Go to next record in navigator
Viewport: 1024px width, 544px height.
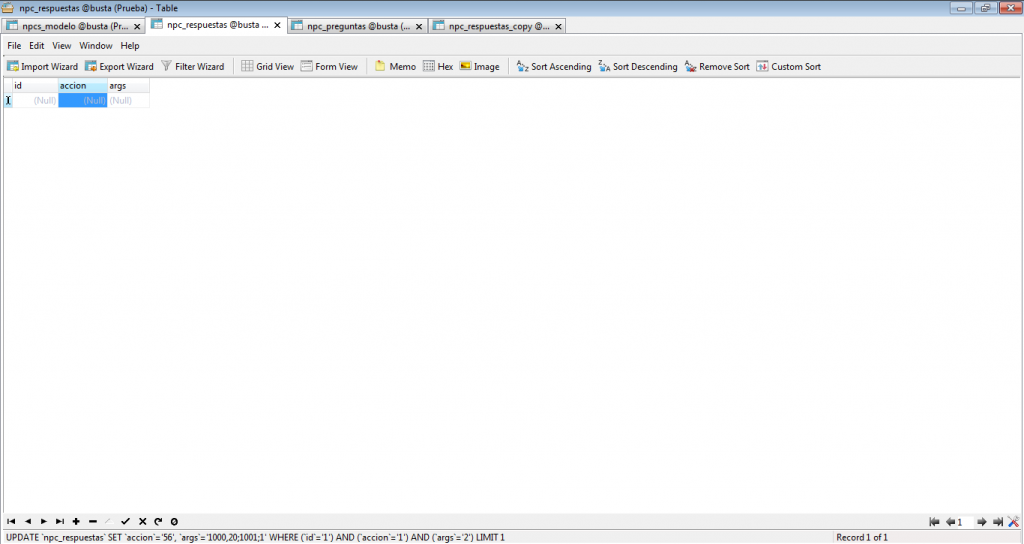(x=44, y=521)
